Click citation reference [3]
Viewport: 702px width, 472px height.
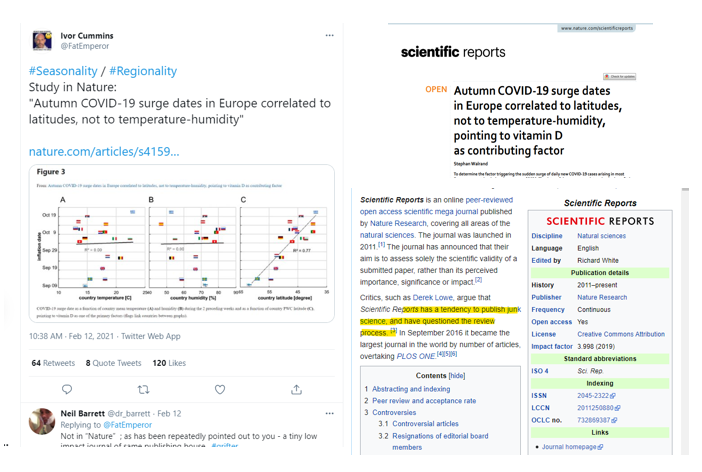pos(393,331)
